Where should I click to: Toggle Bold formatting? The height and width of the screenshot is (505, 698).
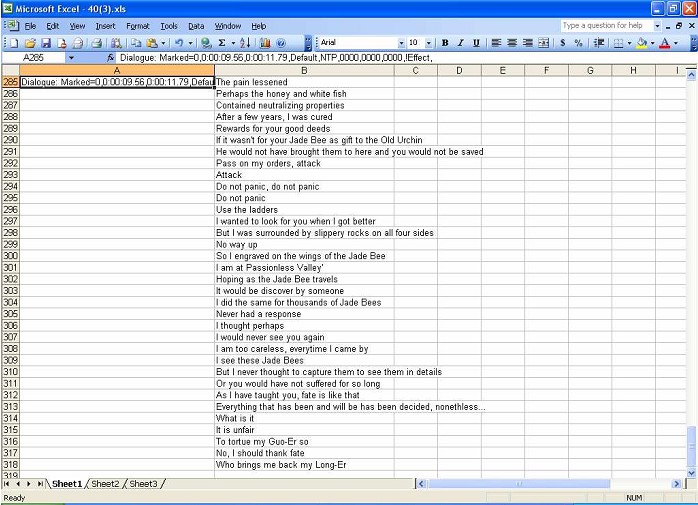coord(445,43)
